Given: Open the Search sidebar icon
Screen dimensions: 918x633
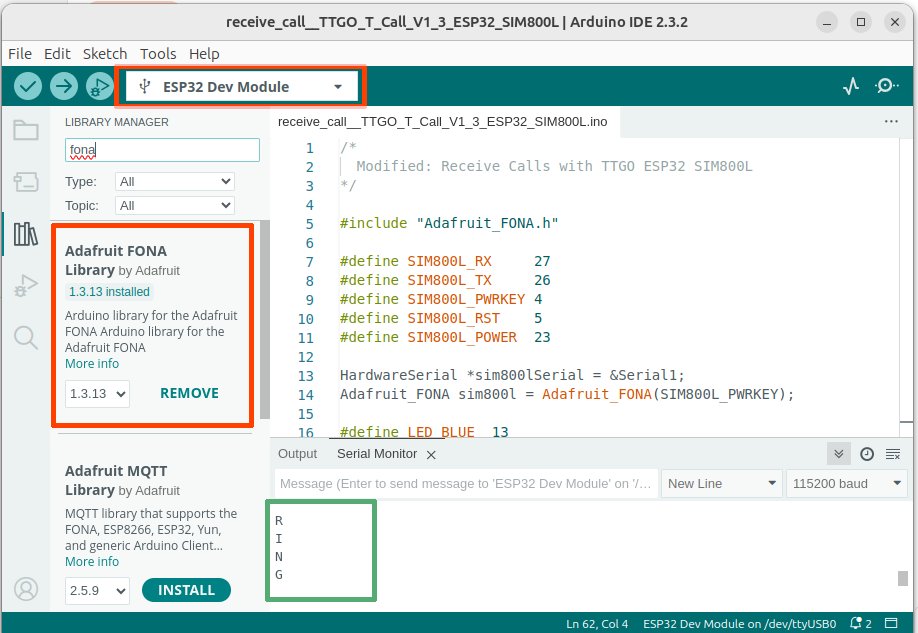Looking at the screenshot, I should [x=26, y=338].
